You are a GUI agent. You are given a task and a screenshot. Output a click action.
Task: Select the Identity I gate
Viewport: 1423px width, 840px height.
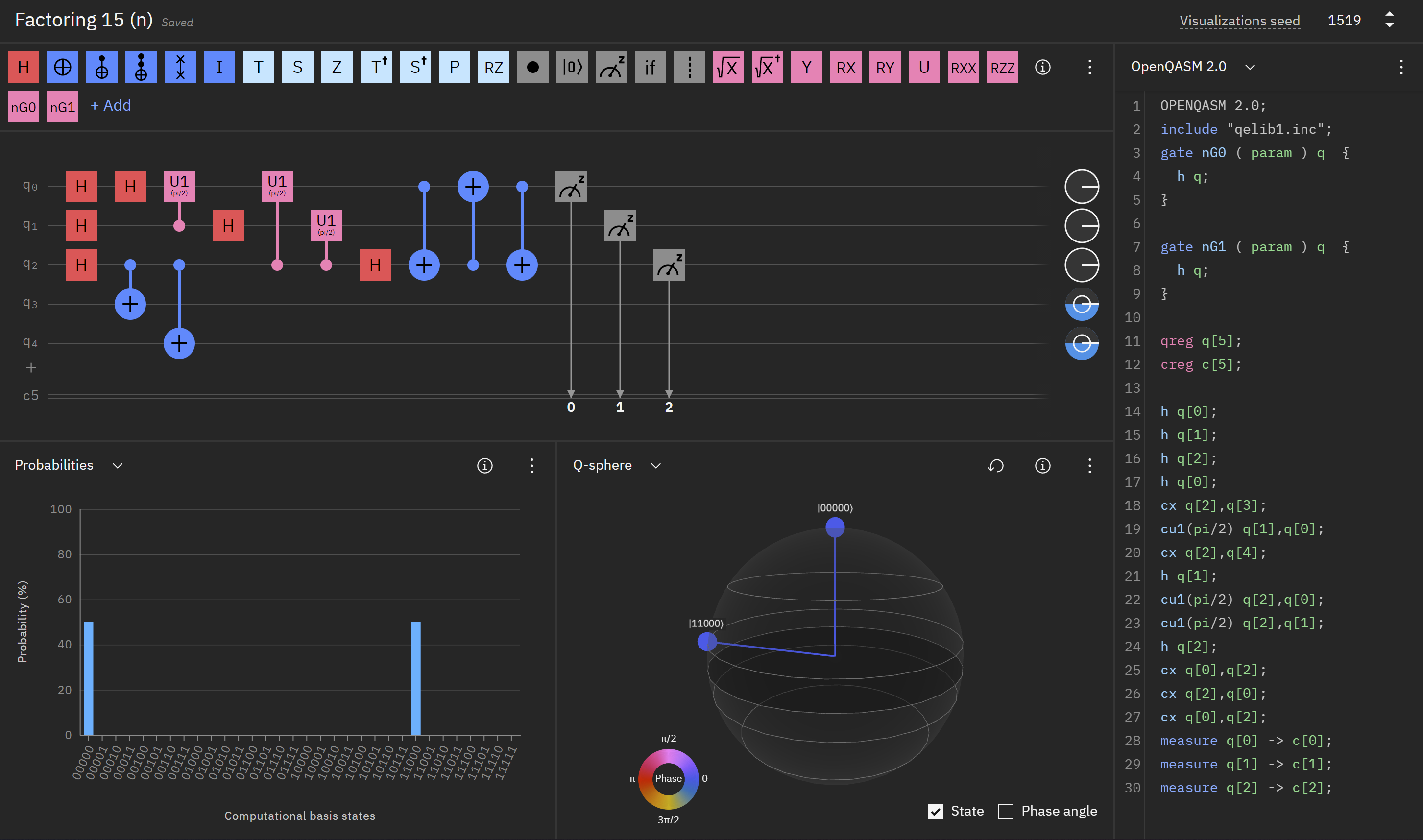point(219,68)
